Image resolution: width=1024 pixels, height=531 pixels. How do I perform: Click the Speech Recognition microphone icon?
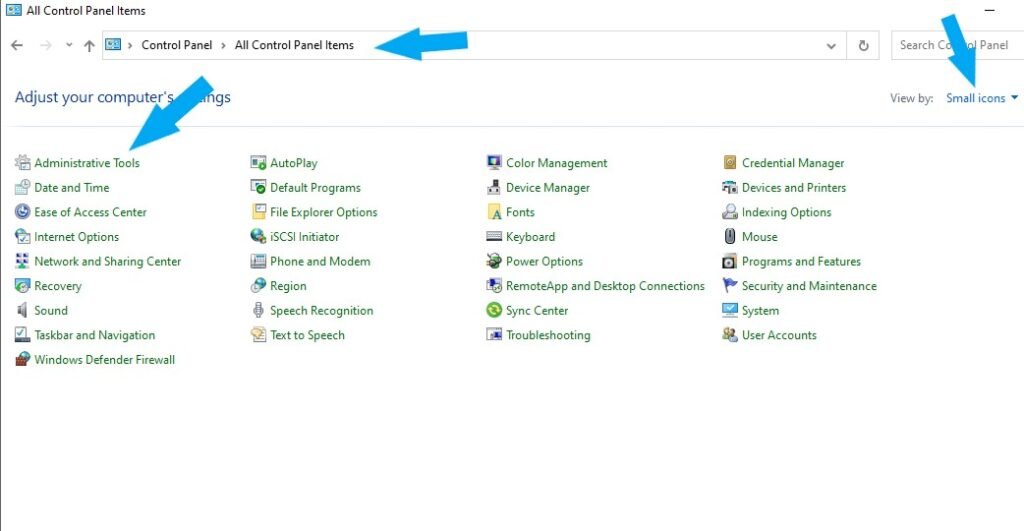point(259,310)
